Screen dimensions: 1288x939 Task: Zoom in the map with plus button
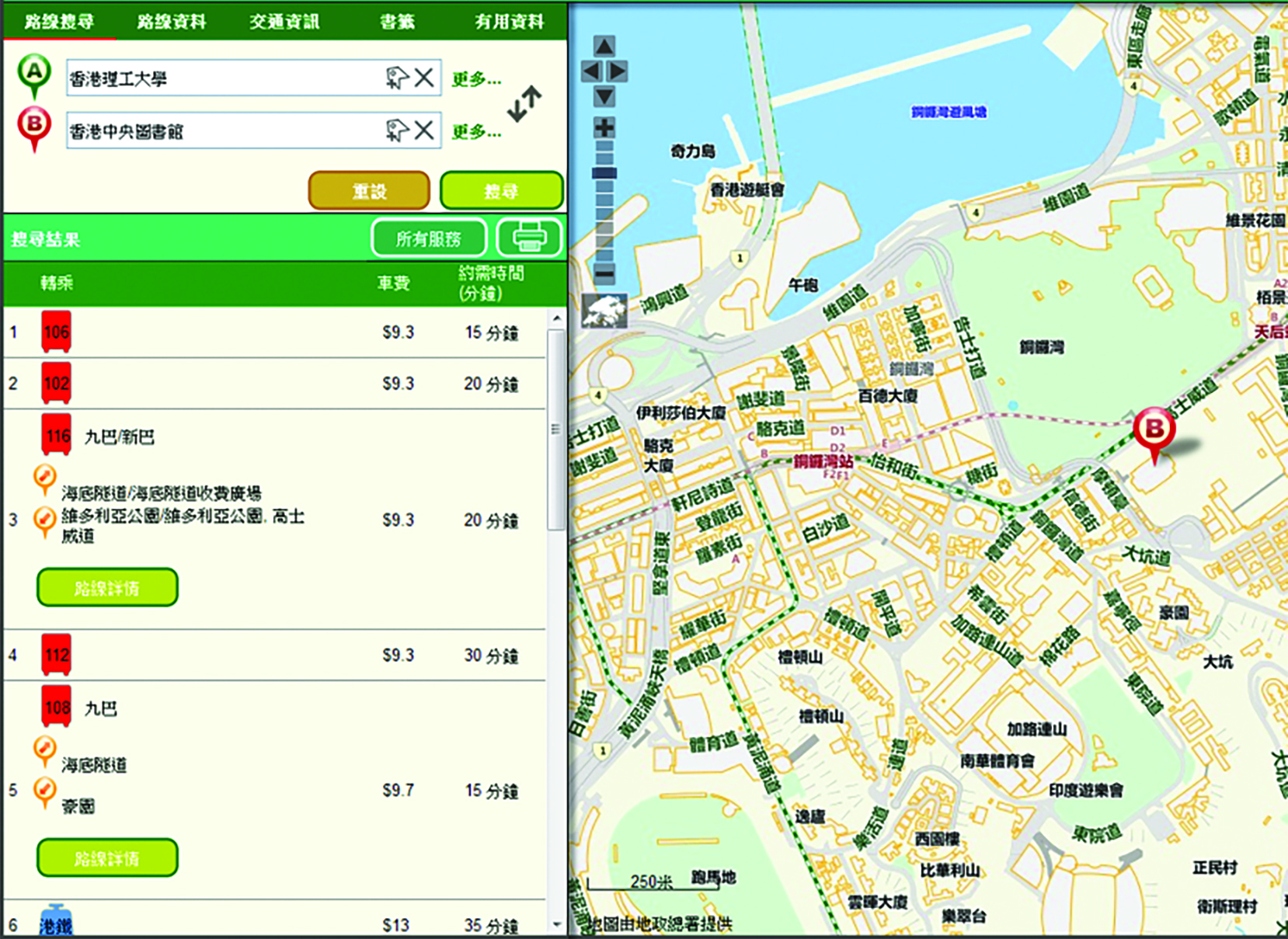pos(604,127)
